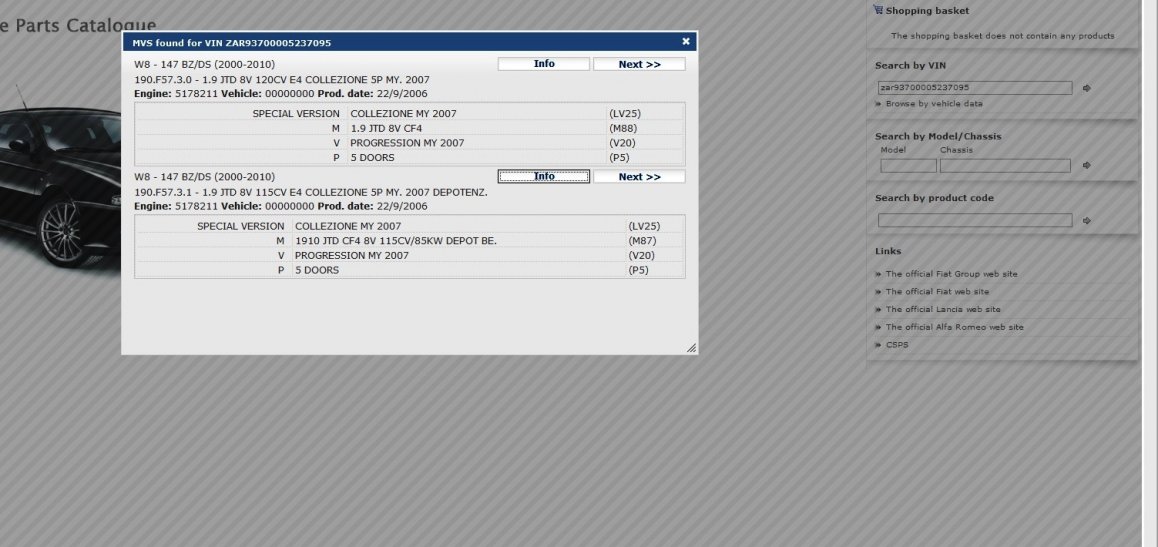Visit the official Lancia web site link
Viewport: 1158px width, 547px height.
click(942, 310)
